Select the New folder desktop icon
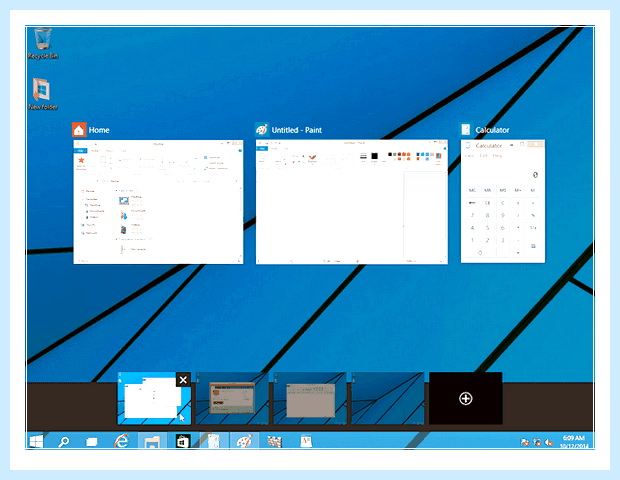The image size is (620, 480). tap(42, 94)
